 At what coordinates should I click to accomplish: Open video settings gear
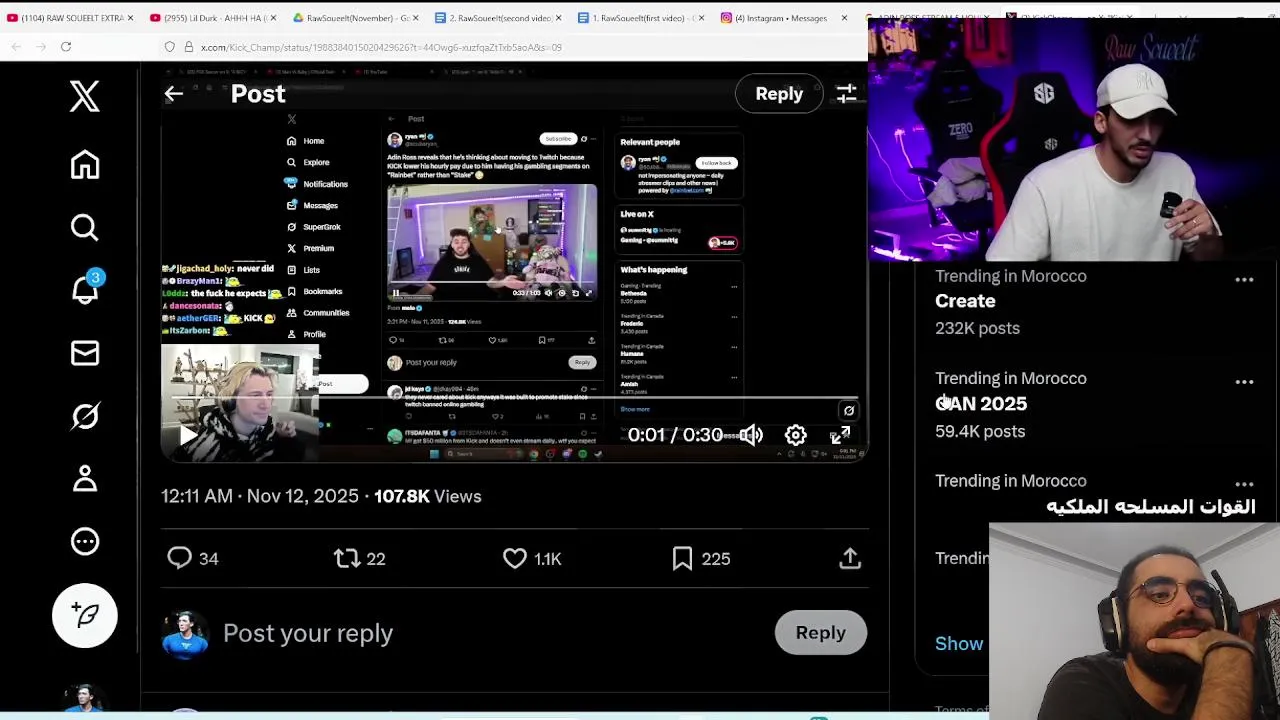click(x=795, y=435)
